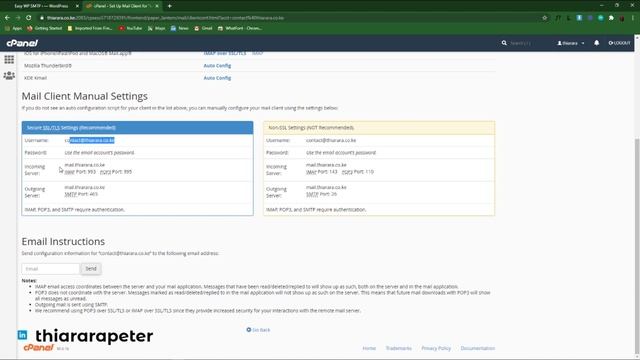Open the Getting Started bookmark
This screenshot has width=640, height=360.
[x=44, y=29]
